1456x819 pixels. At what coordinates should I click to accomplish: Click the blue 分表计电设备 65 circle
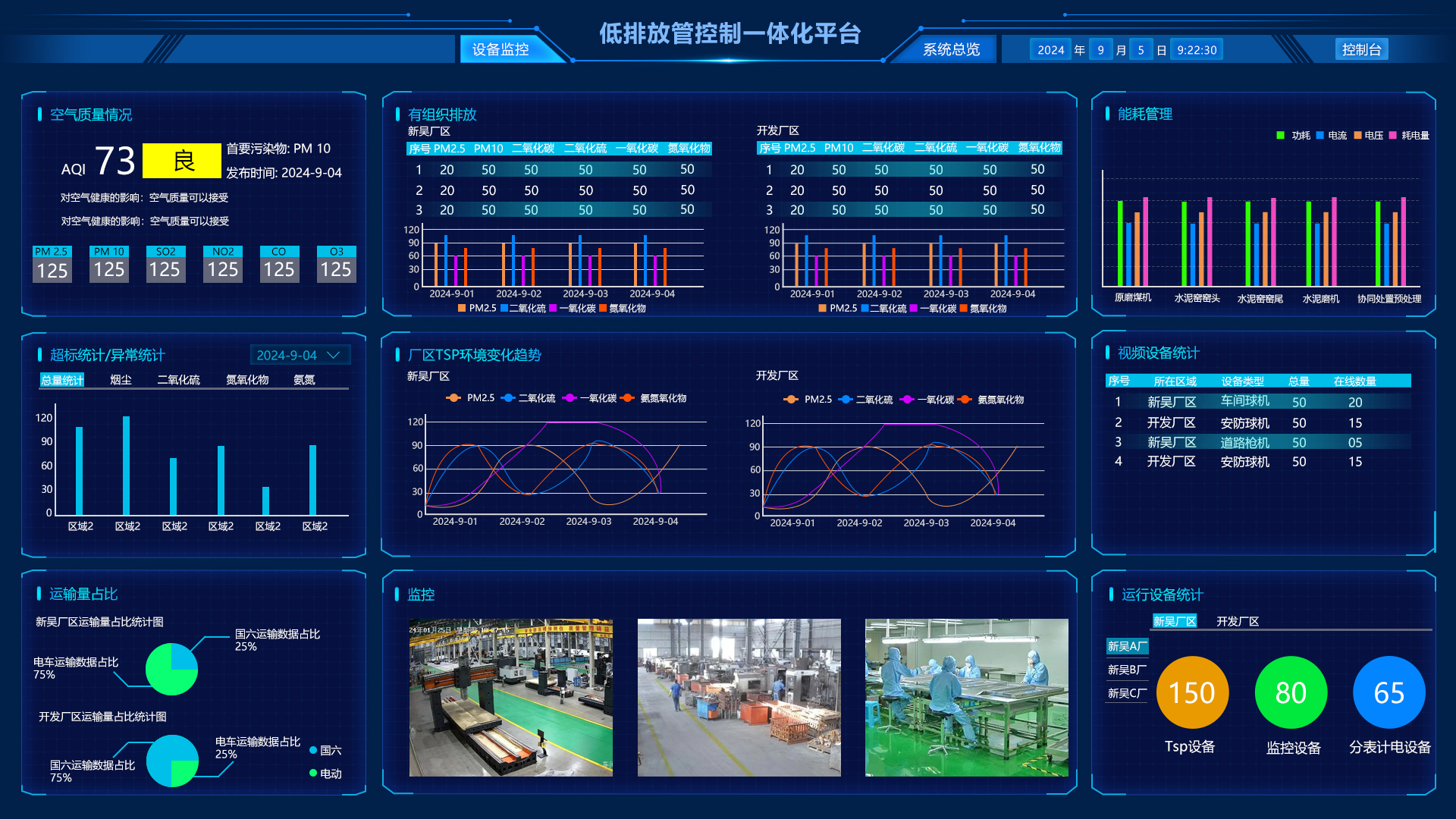[x=1389, y=692]
